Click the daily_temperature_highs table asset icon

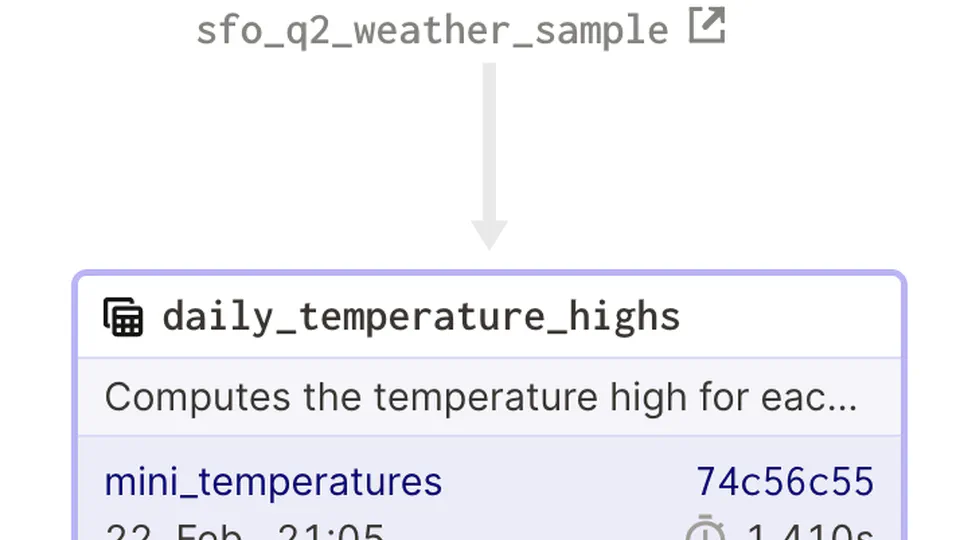click(x=124, y=317)
